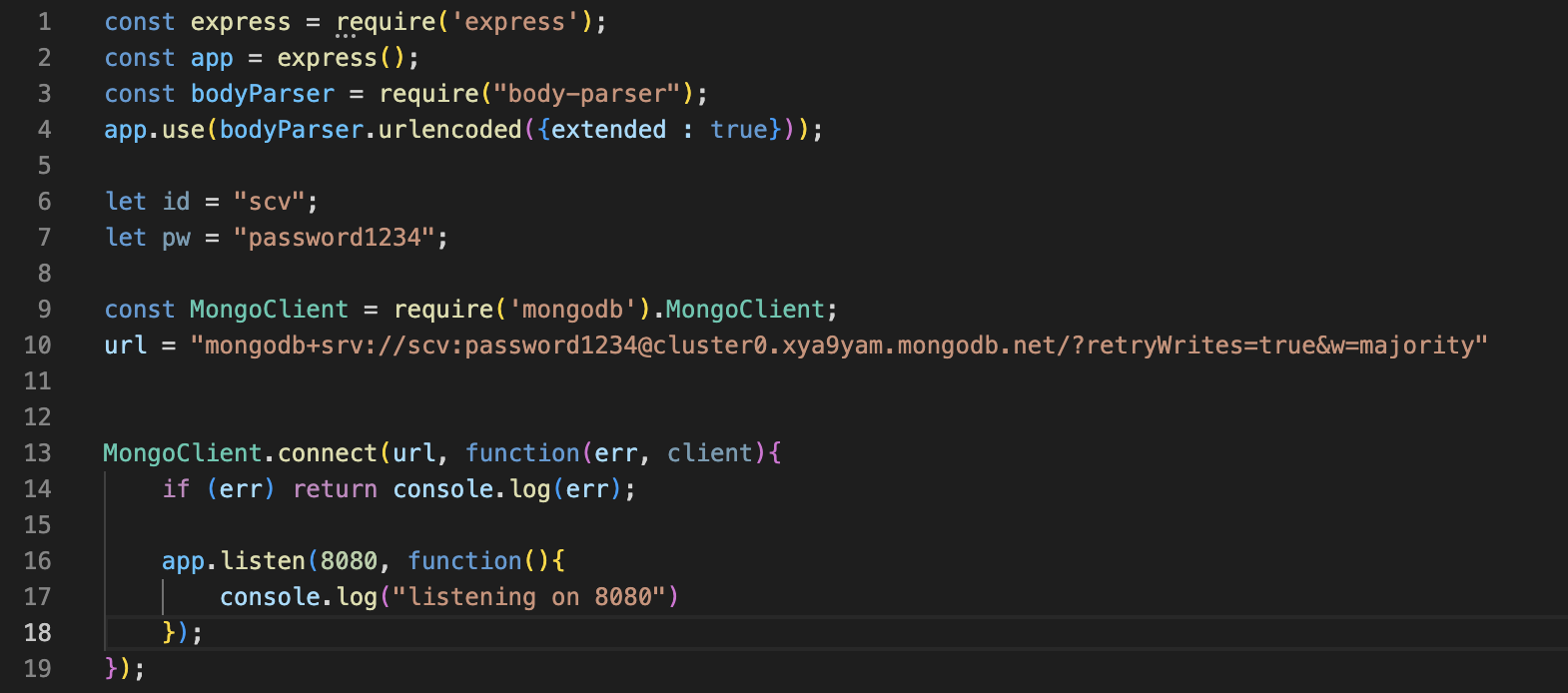The height and width of the screenshot is (693, 1568).
Task: Click line number 13 in the gutter
Action: pos(37,453)
